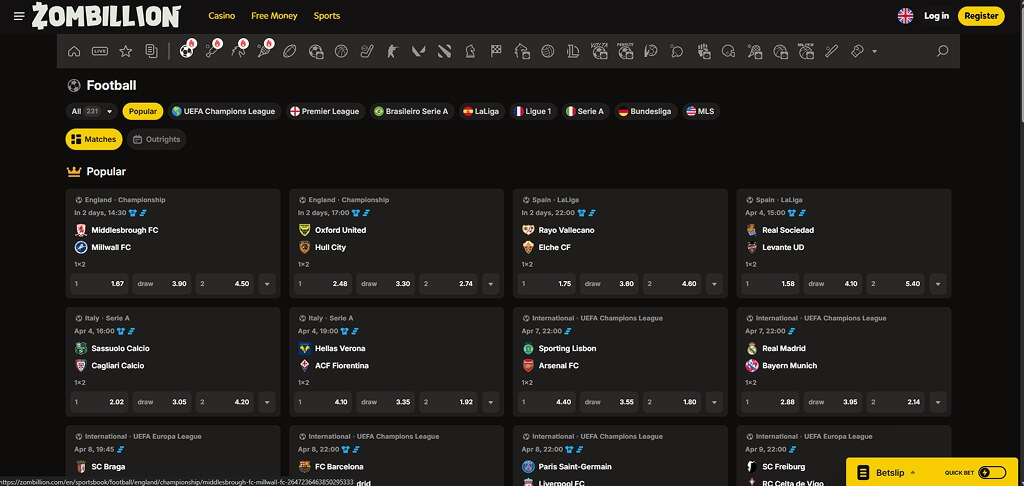Click the Log in button
1024x486 pixels.
point(936,16)
